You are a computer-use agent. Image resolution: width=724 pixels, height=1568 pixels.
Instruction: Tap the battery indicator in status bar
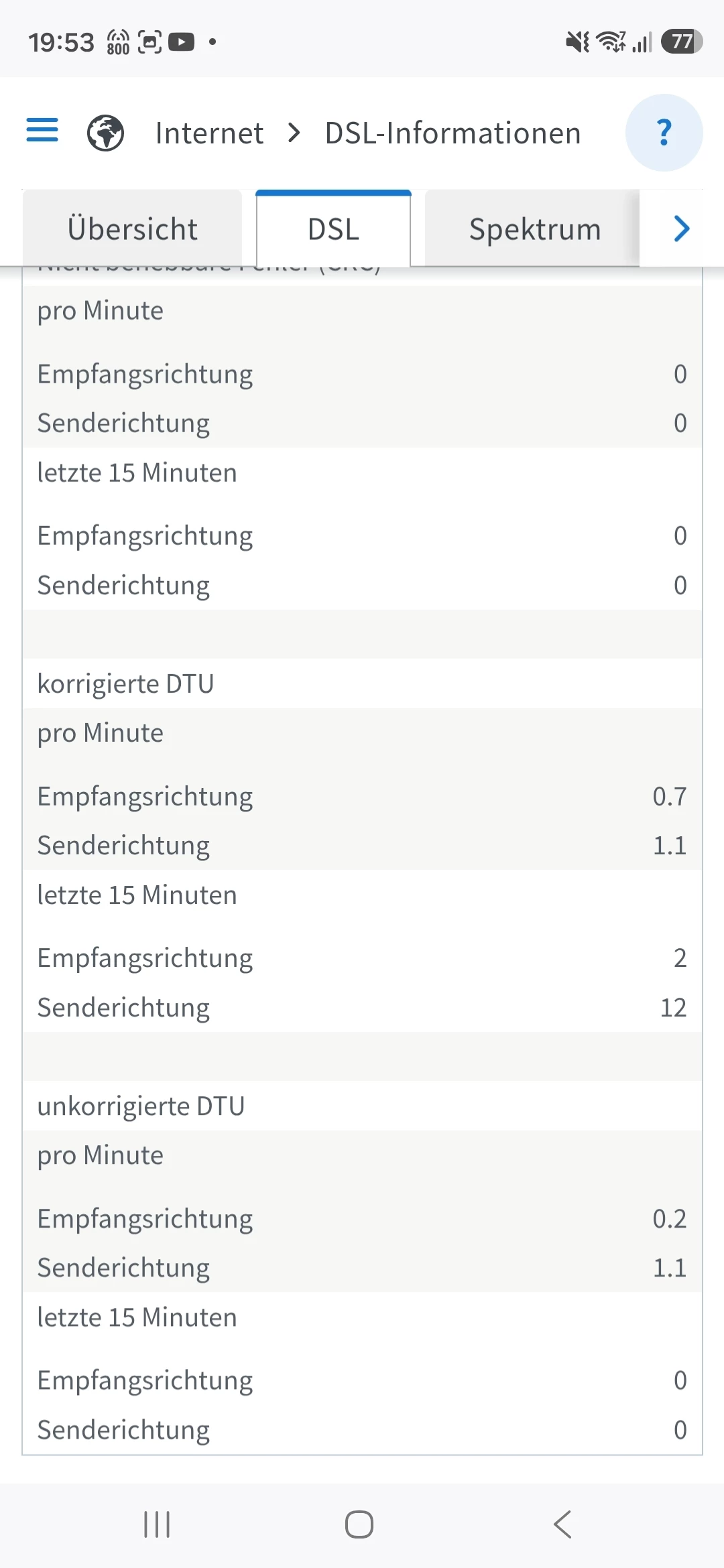click(x=682, y=42)
